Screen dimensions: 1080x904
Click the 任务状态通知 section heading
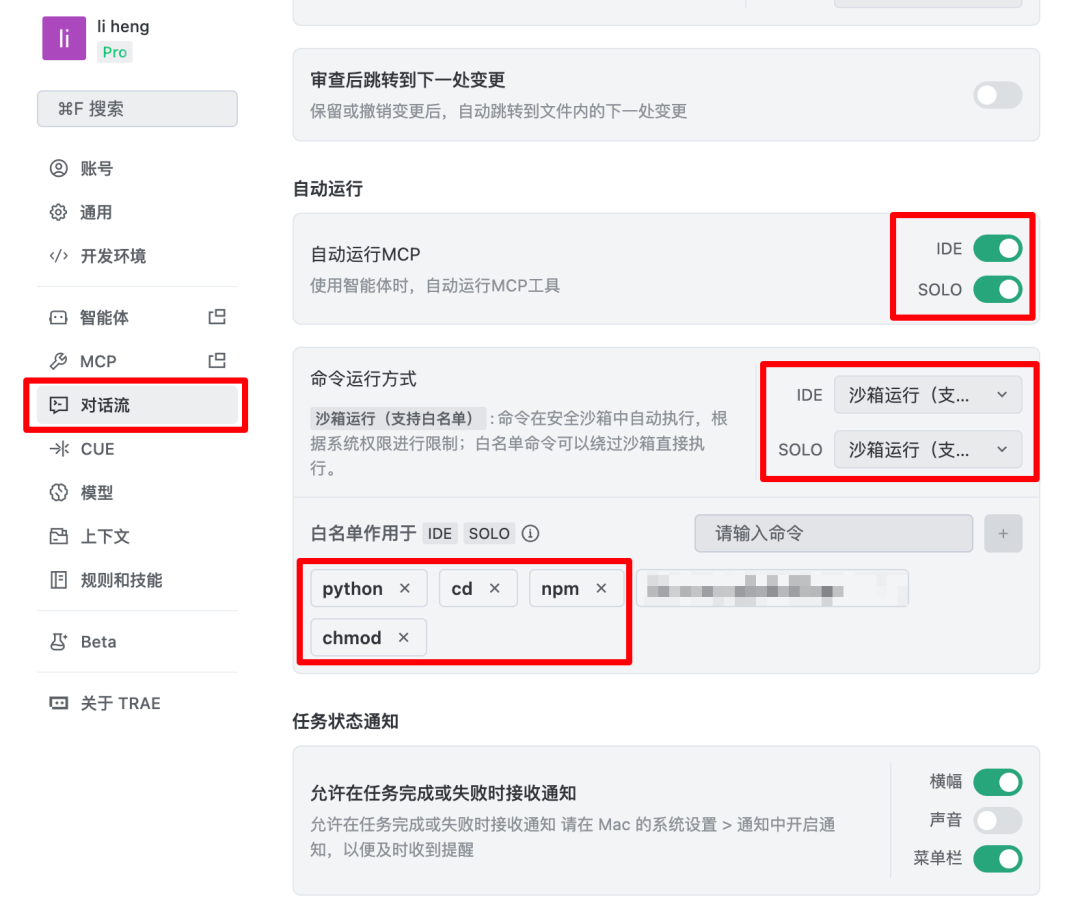pos(346,721)
